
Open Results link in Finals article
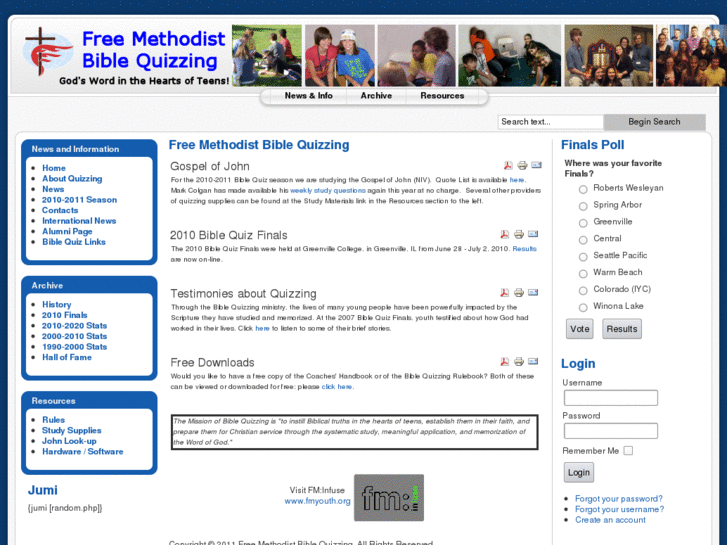[x=524, y=249]
